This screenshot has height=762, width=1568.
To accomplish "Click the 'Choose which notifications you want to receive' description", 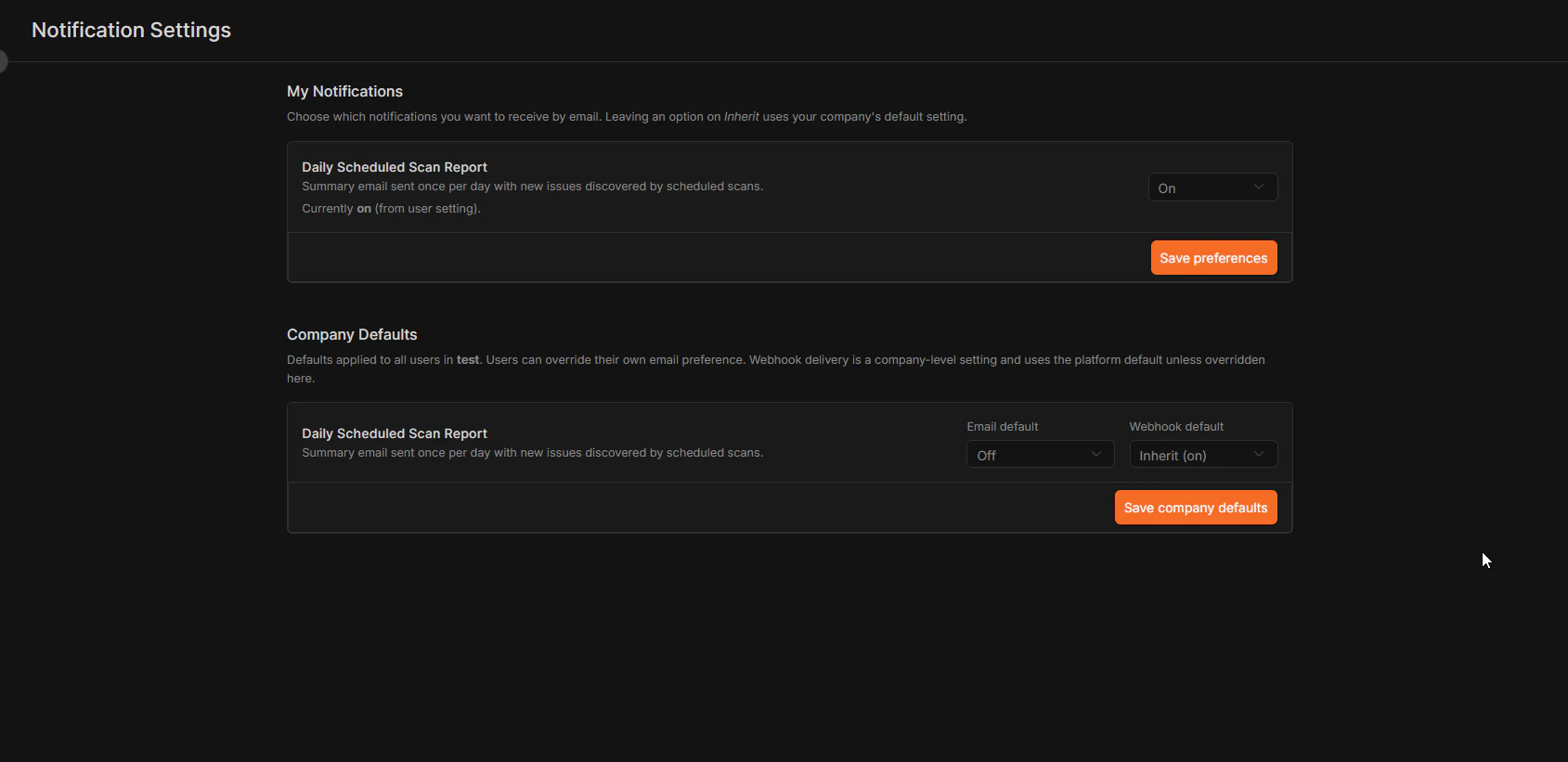I will pos(627,117).
